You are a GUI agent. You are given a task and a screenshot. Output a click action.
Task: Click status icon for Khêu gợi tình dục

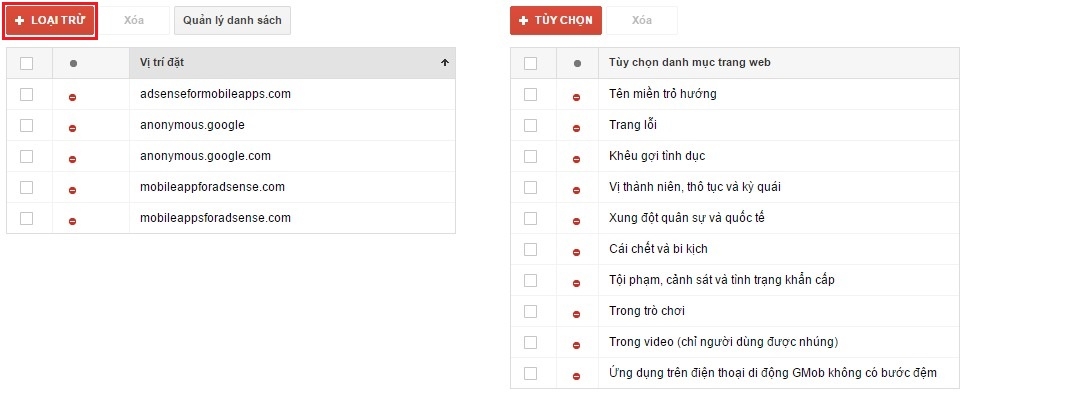click(x=577, y=159)
